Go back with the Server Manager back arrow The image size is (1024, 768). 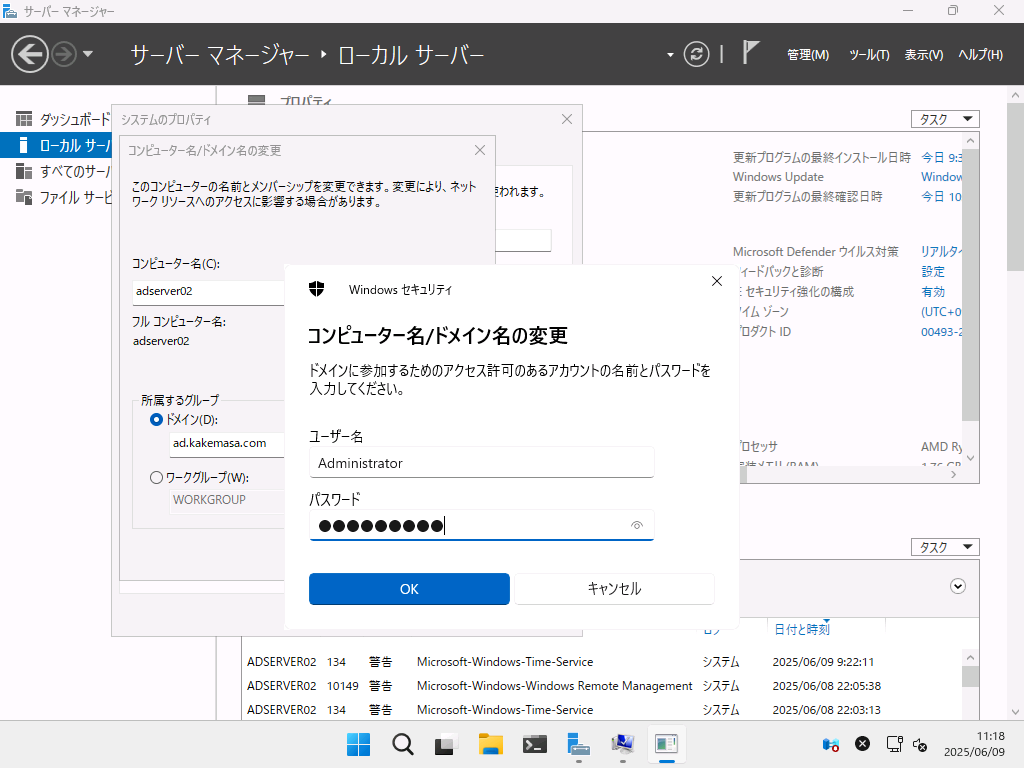pyautogui.click(x=29, y=54)
